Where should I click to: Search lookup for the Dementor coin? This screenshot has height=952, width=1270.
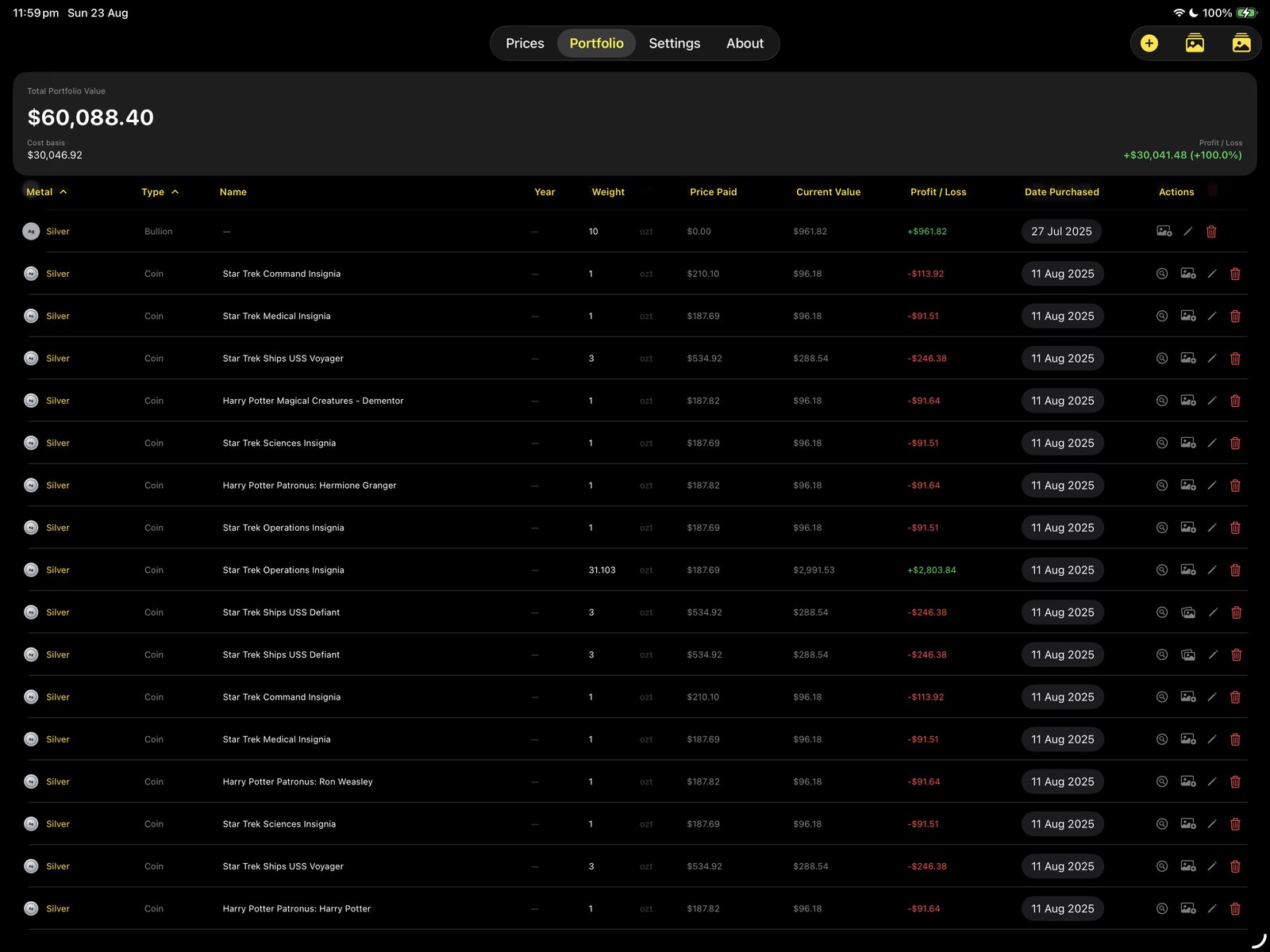tap(1162, 401)
